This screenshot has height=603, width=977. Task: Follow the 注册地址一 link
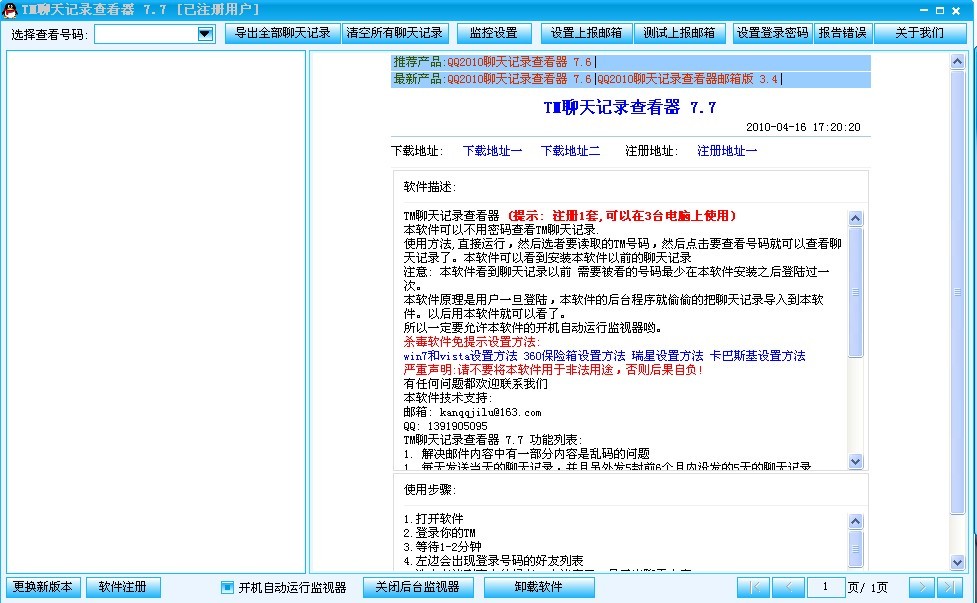click(727, 151)
